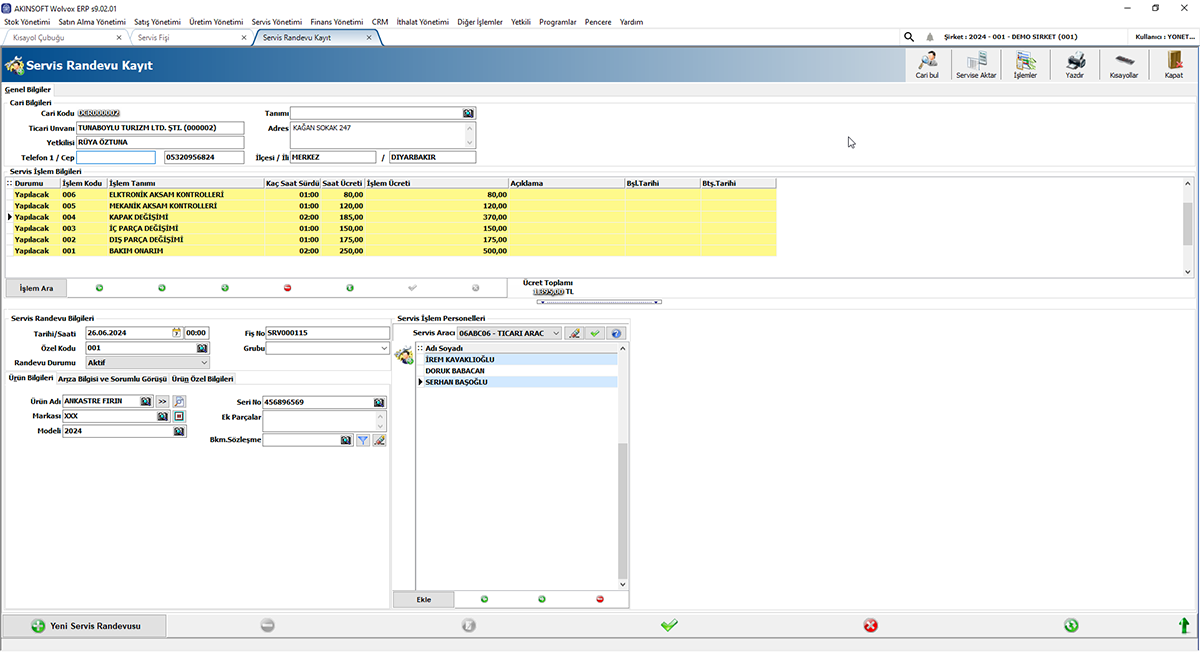
Task: Click the green checkmark save button at bottom
Action: 669,626
